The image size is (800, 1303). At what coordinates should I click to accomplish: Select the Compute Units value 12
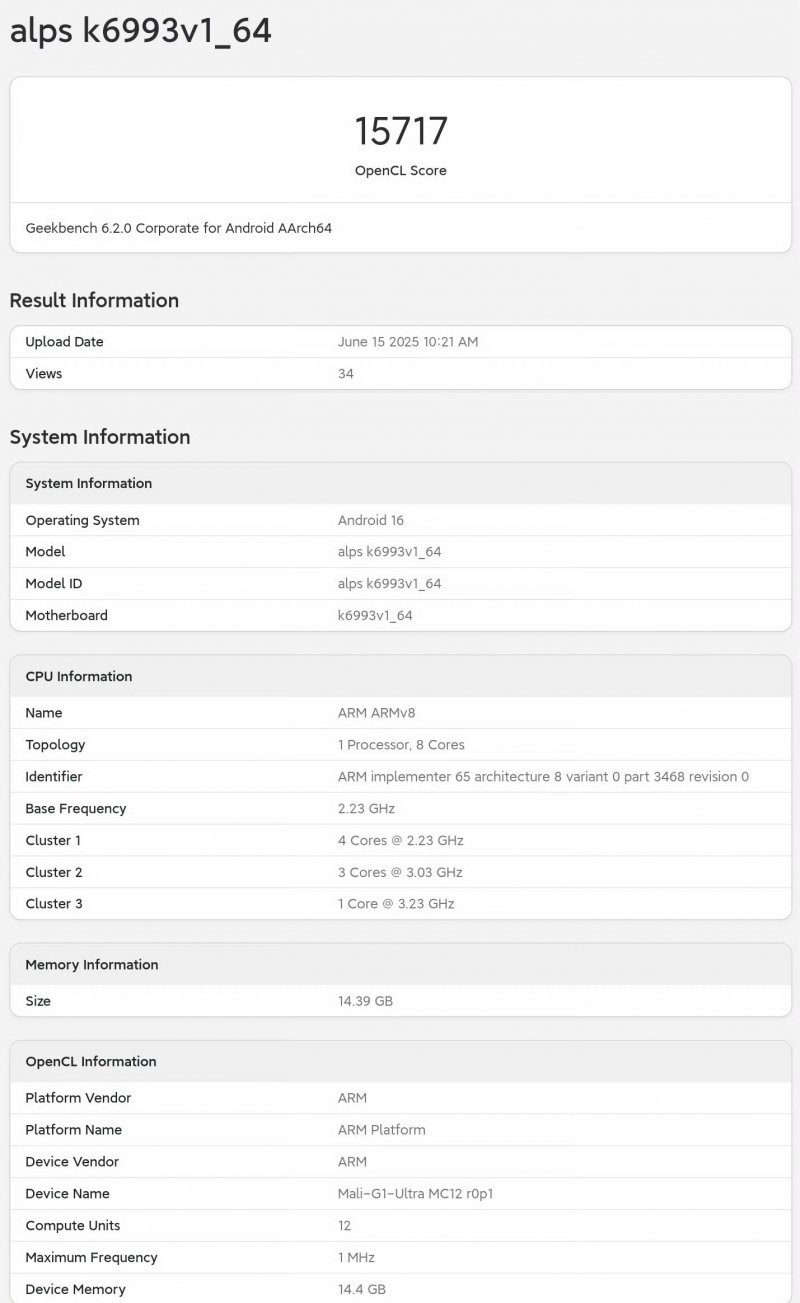(x=343, y=1225)
